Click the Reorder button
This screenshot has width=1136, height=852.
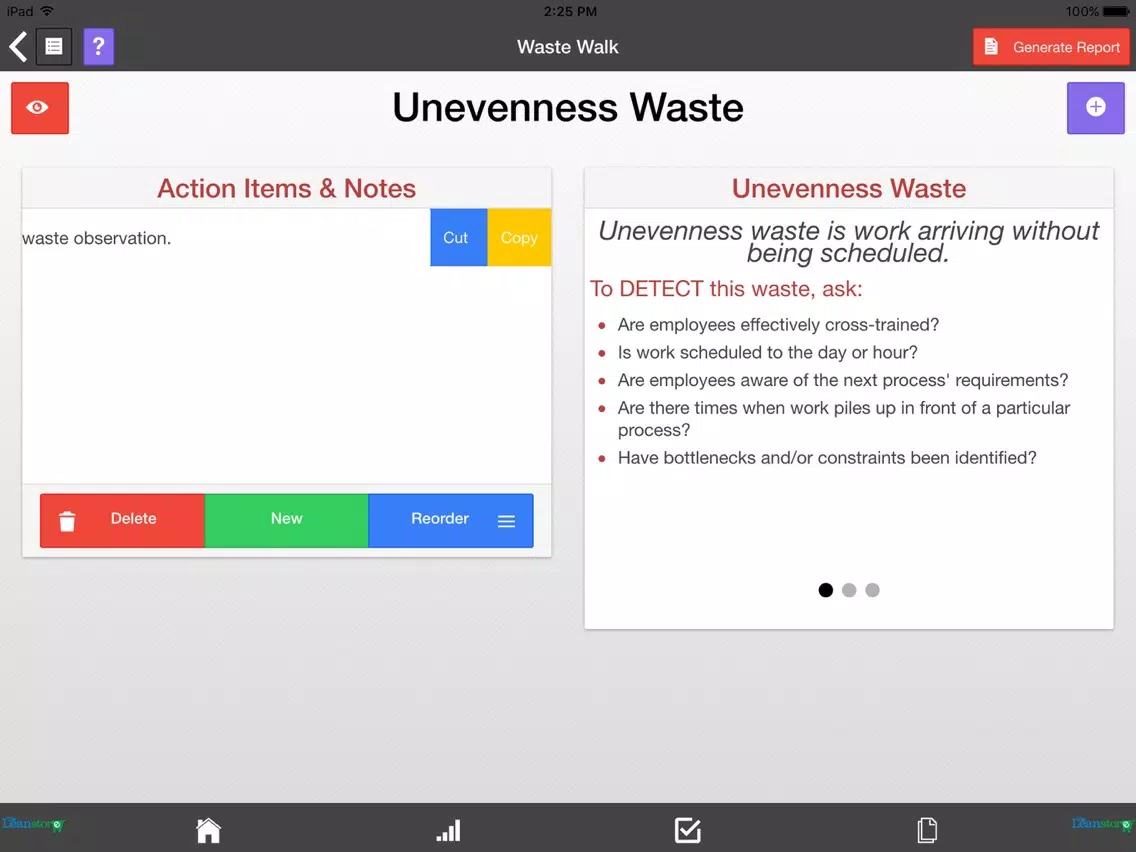click(451, 520)
